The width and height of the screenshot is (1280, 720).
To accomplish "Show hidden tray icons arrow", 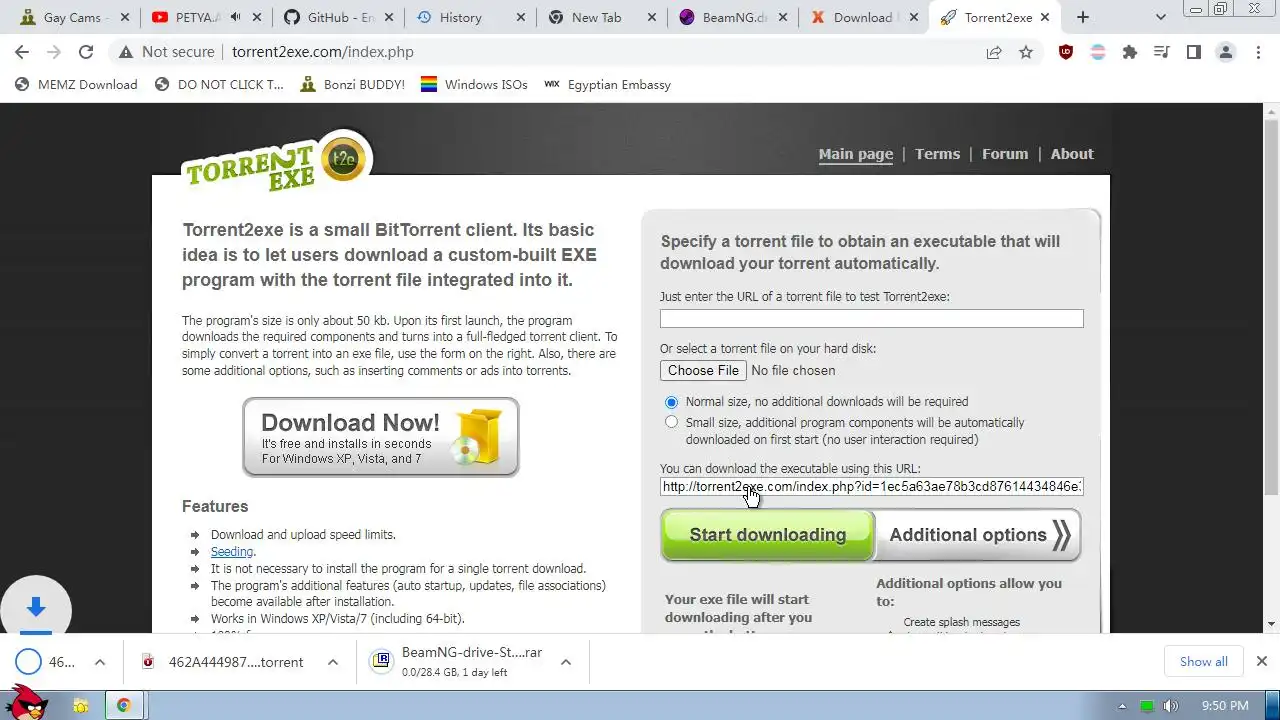I will 1122,706.
